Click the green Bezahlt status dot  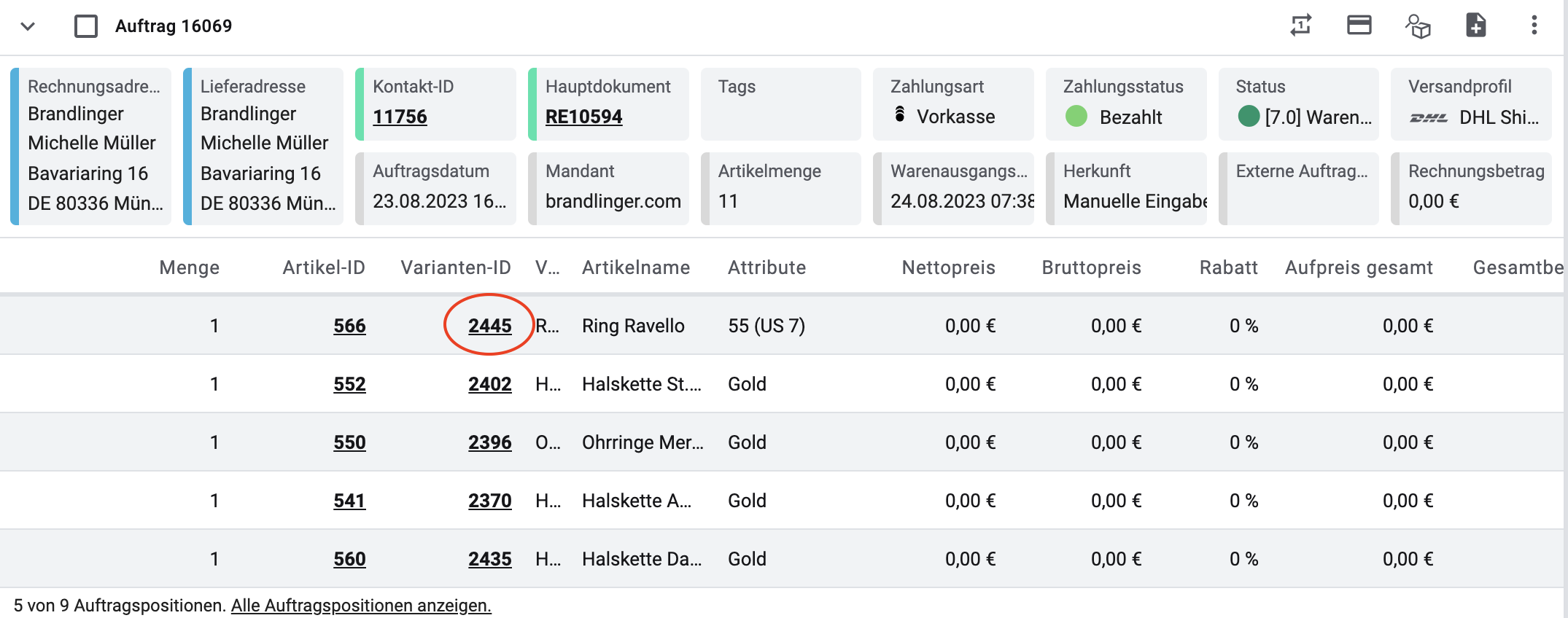click(1076, 117)
